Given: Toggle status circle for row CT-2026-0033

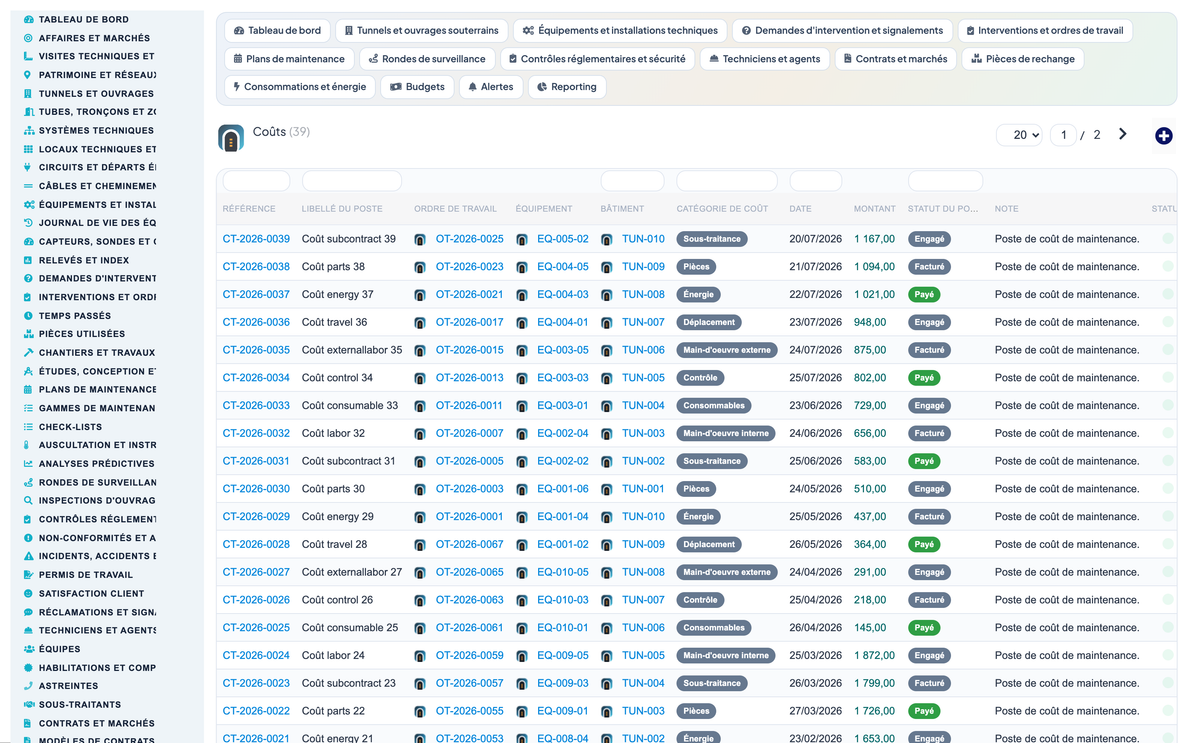Looking at the screenshot, I should point(1167,406).
